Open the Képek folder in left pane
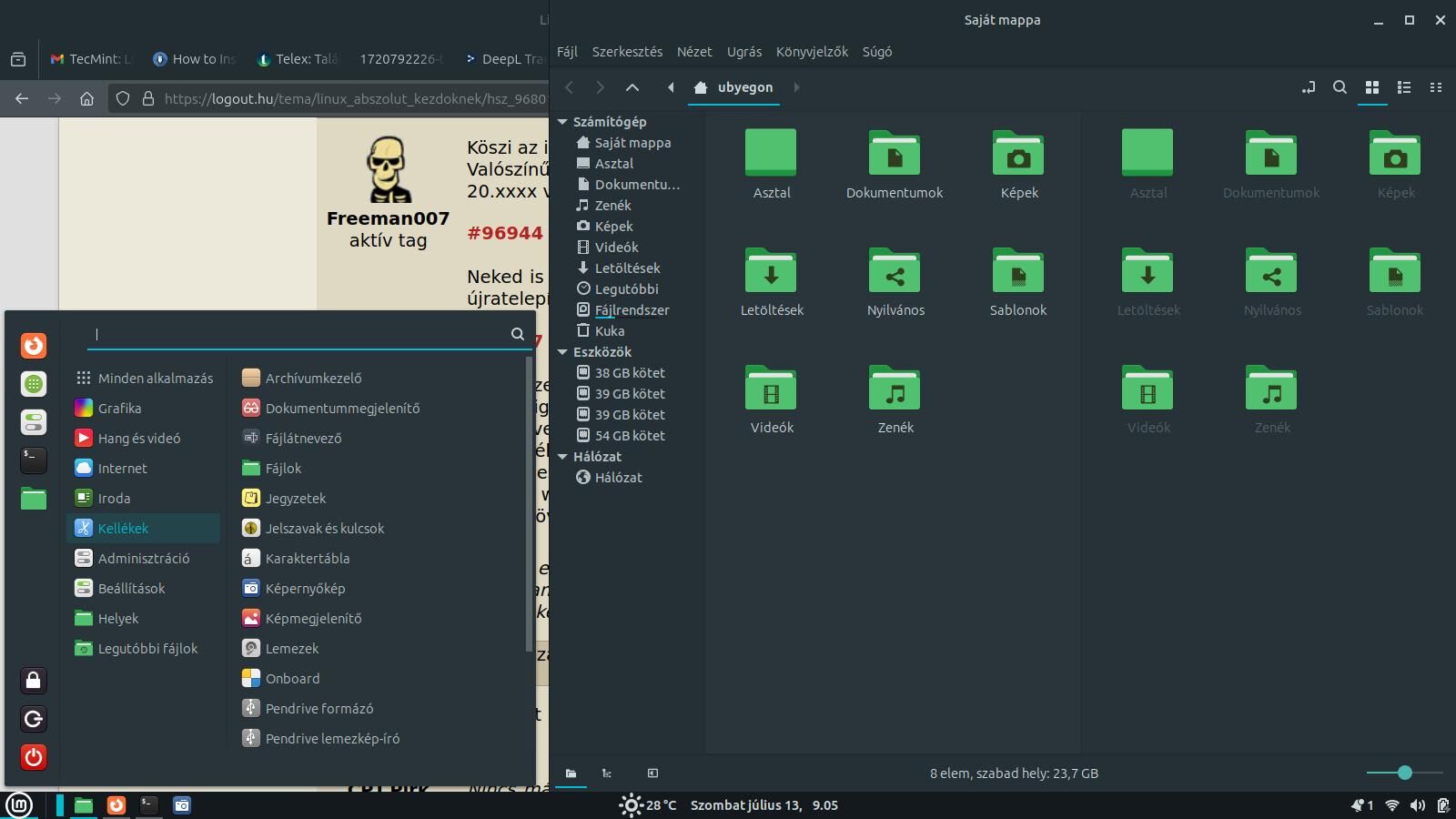1456x819 pixels. click(1018, 165)
